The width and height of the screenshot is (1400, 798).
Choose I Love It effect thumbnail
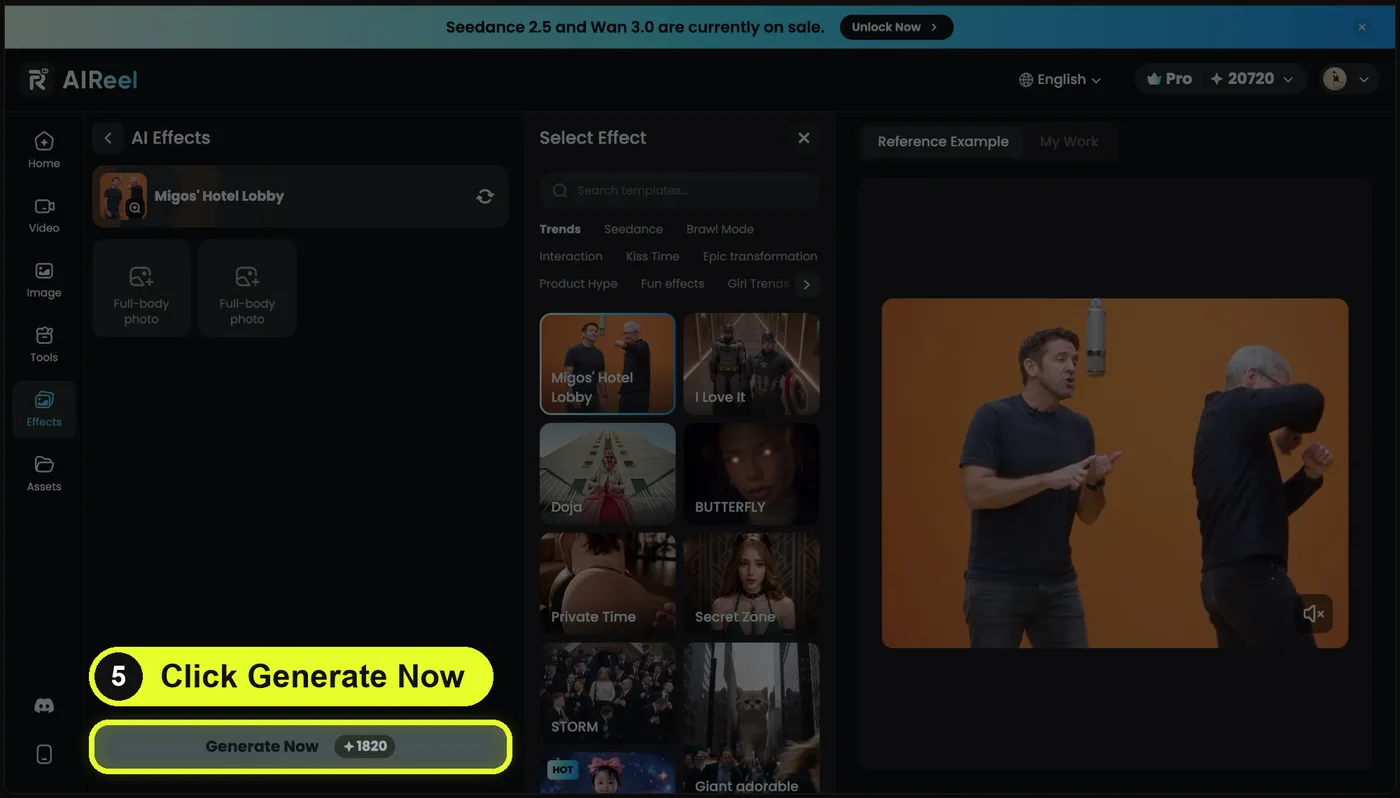pos(752,364)
